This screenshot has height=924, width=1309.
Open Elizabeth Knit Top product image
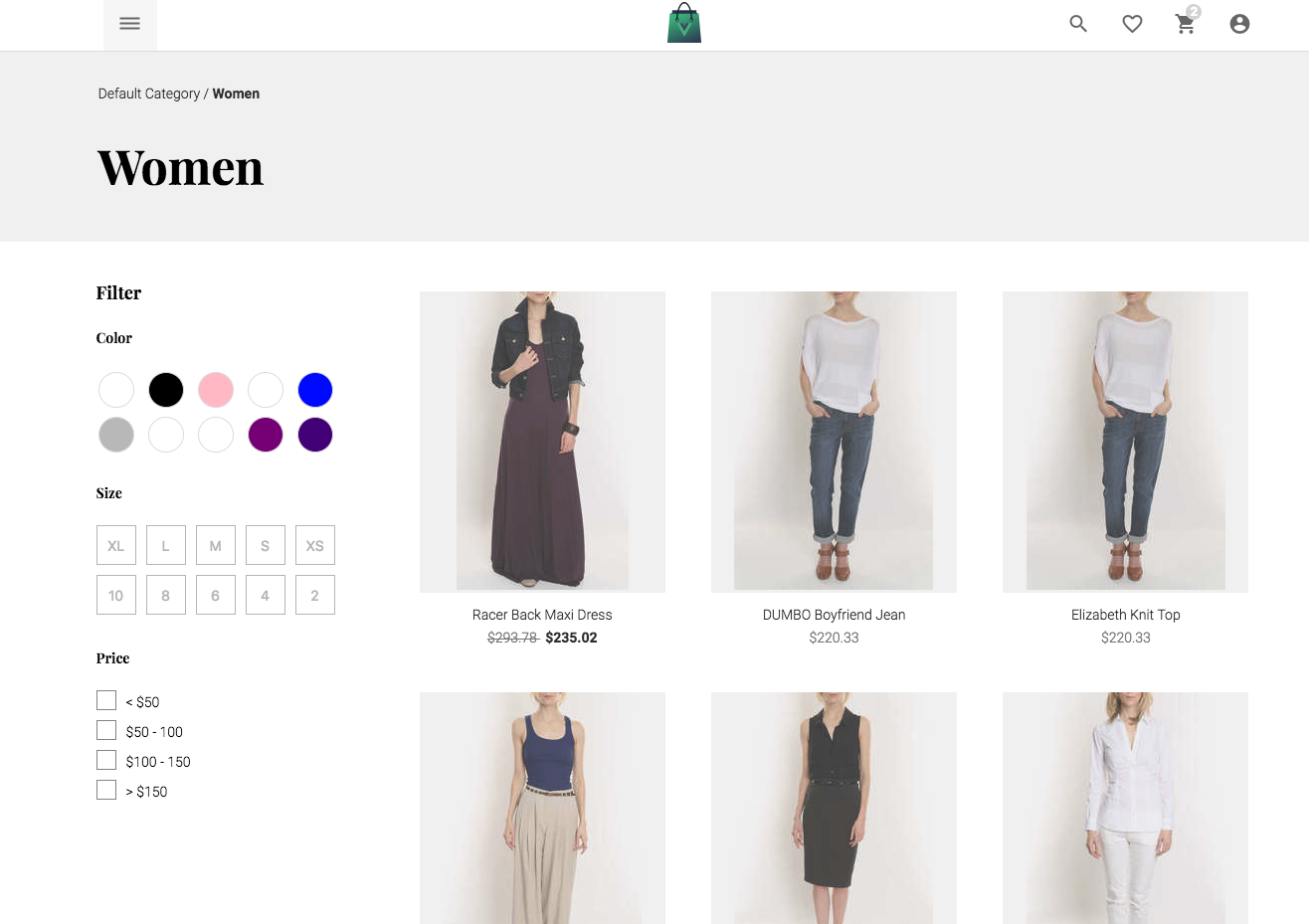point(1125,442)
